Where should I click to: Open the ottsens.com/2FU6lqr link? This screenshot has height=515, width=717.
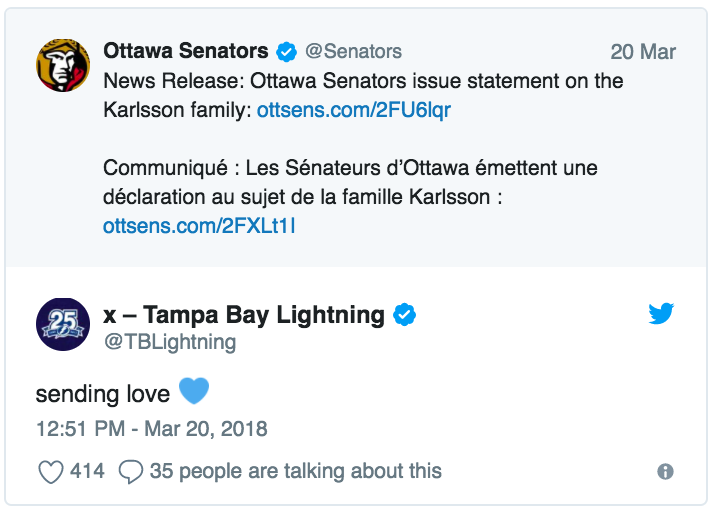353,110
